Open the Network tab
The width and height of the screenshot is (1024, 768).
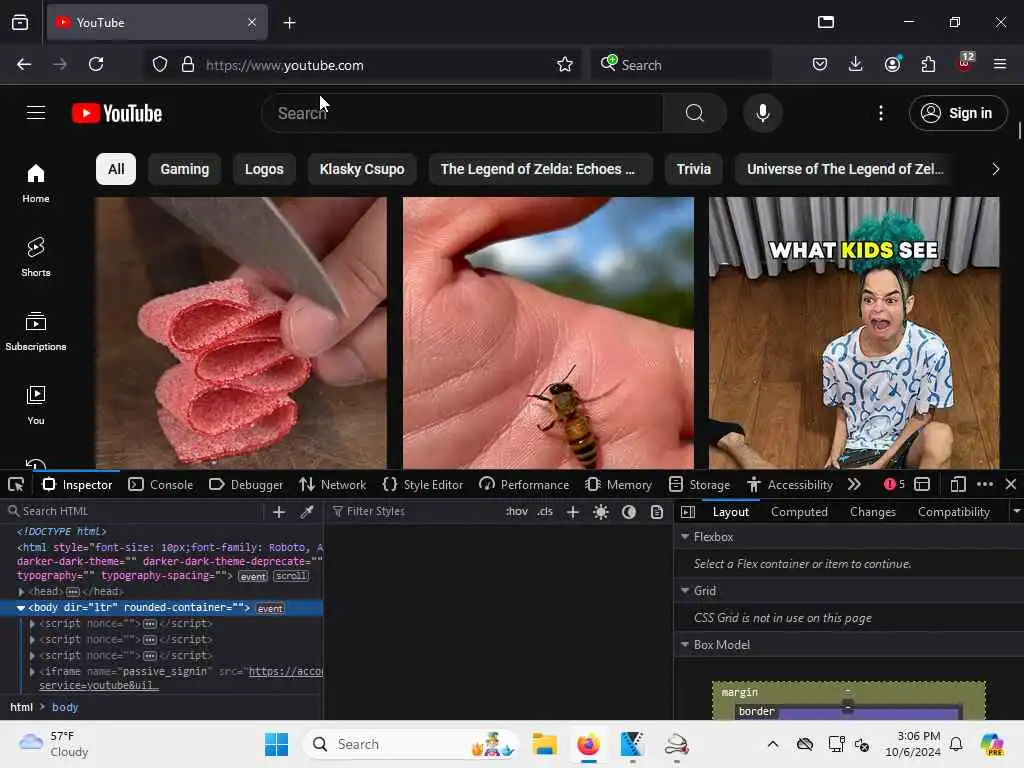[333, 485]
